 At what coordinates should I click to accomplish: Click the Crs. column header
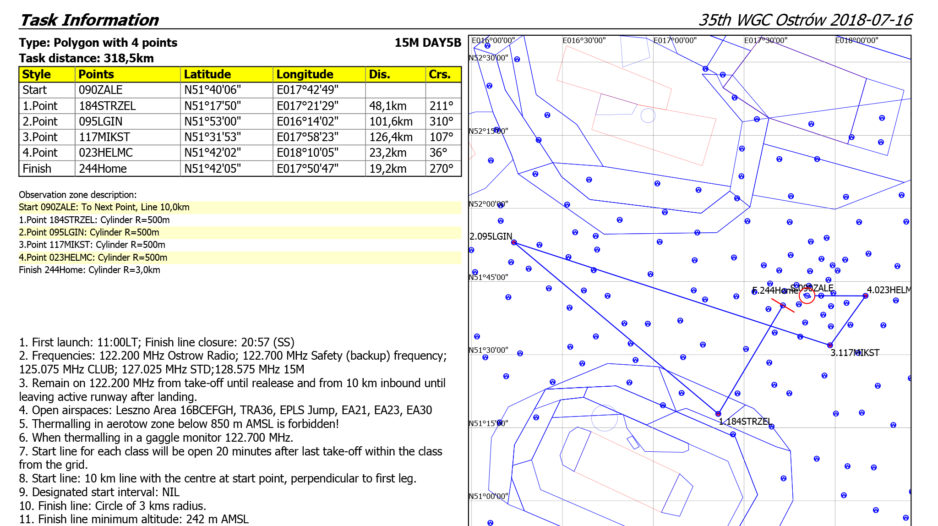point(439,74)
